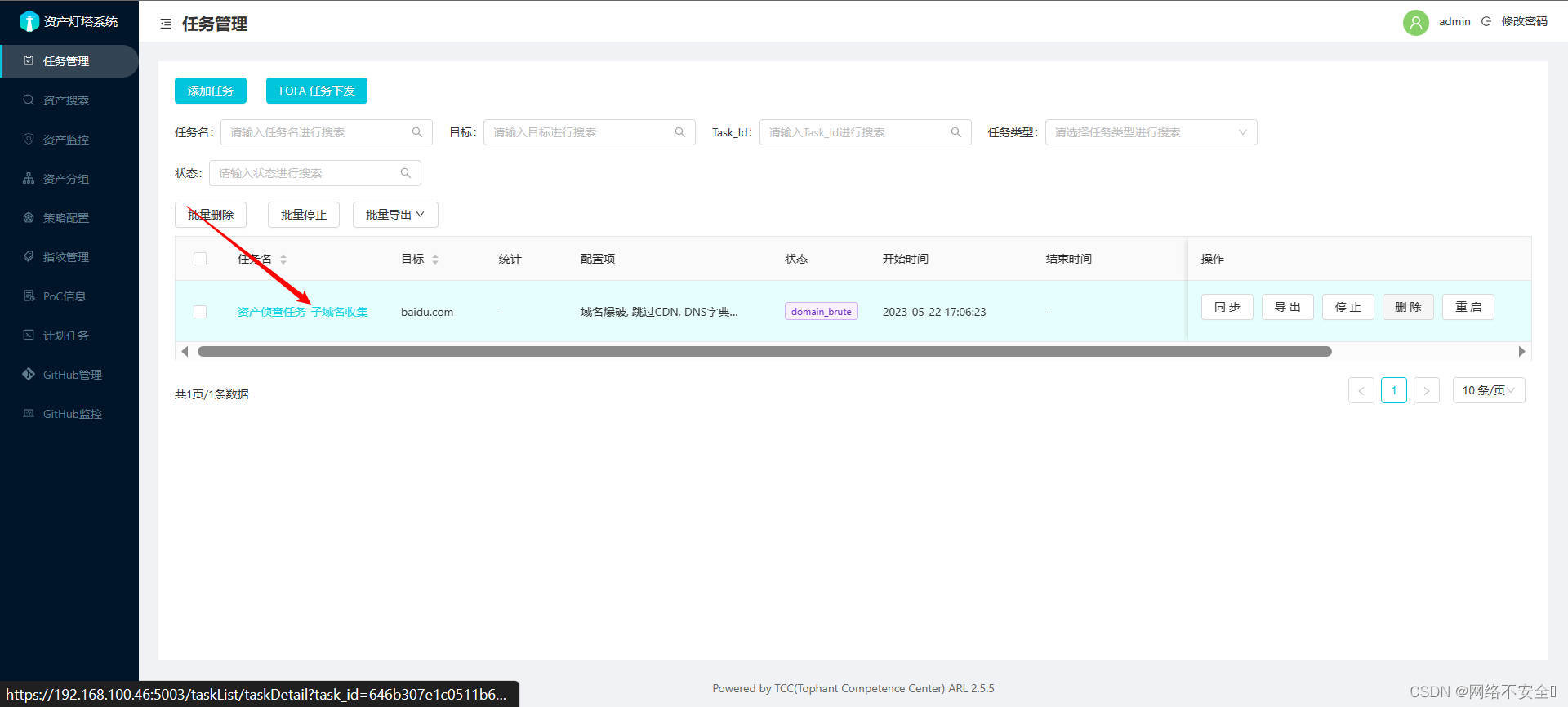Click table scroll left arrow

click(x=185, y=351)
